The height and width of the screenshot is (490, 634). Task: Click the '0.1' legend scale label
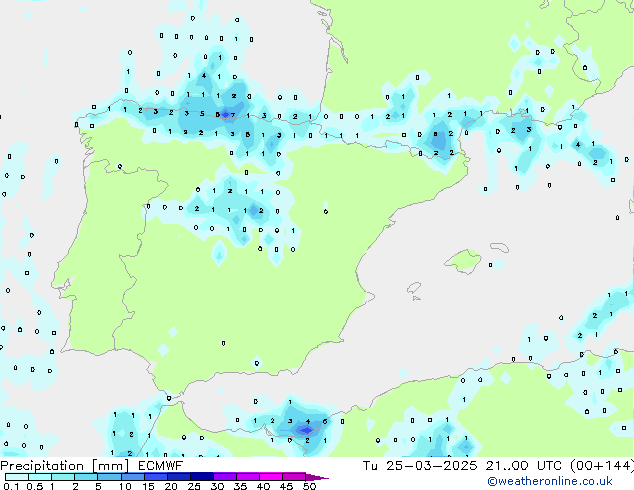[11, 486]
